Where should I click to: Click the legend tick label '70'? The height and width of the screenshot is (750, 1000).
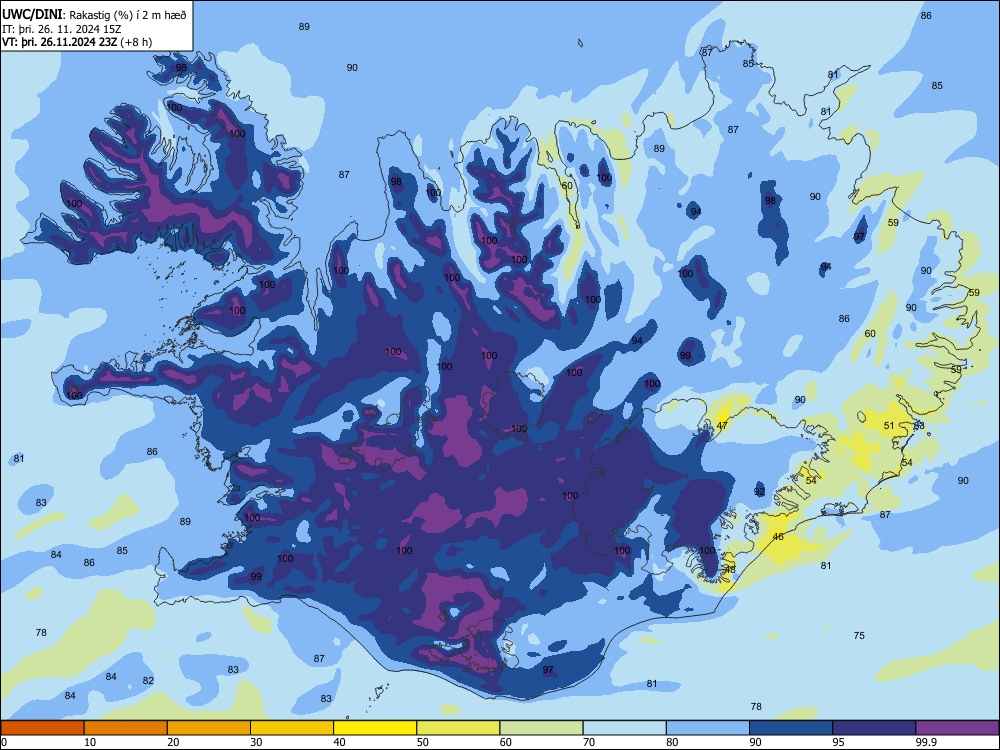589,742
